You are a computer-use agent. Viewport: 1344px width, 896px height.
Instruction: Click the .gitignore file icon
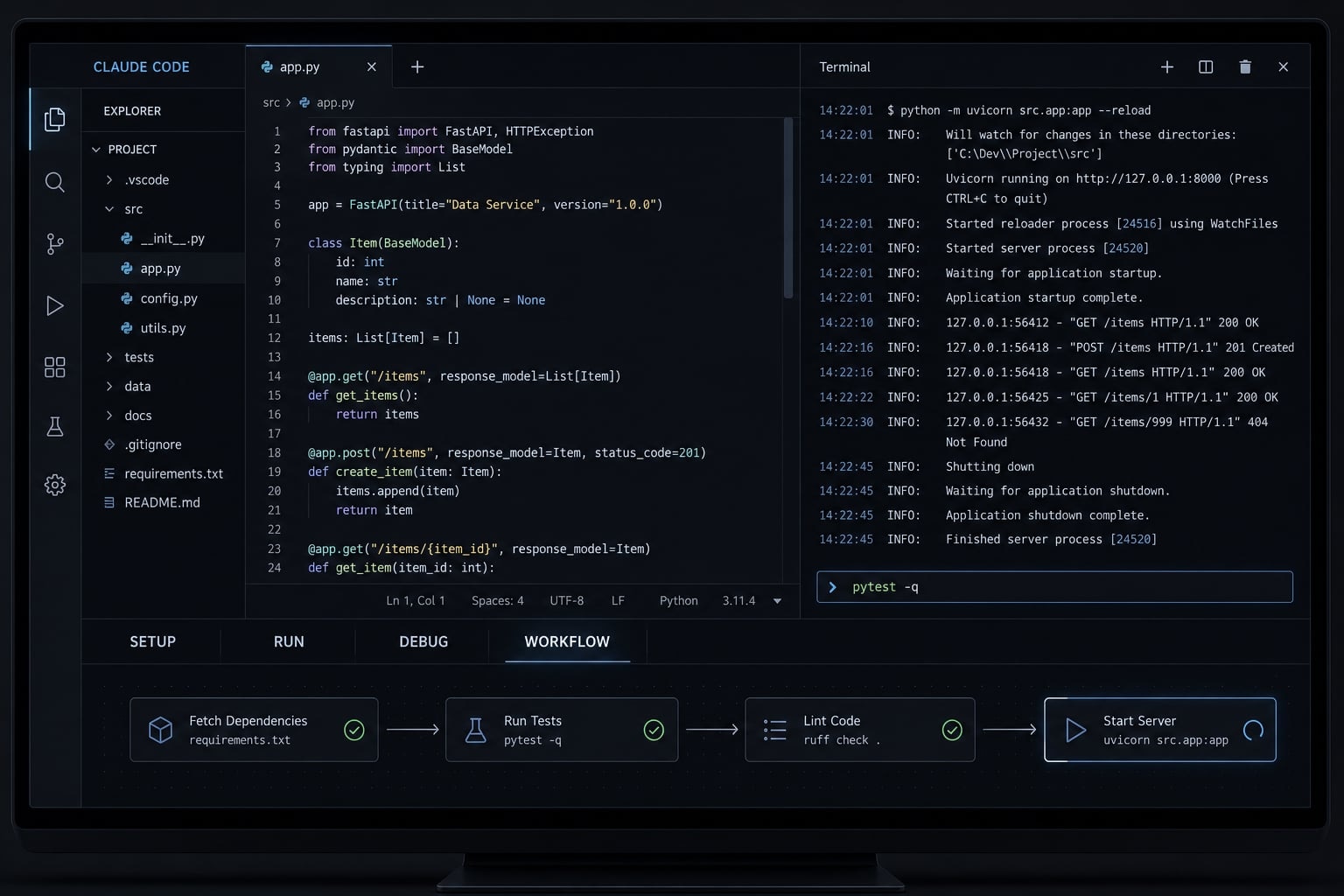pos(109,444)
